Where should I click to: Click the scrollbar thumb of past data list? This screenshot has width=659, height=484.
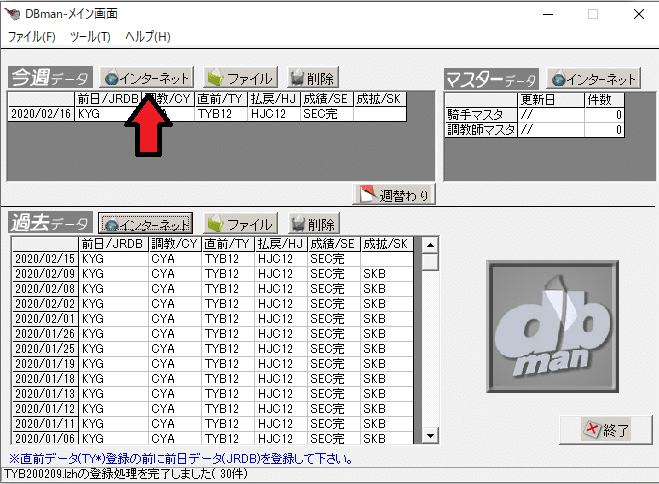430,262
